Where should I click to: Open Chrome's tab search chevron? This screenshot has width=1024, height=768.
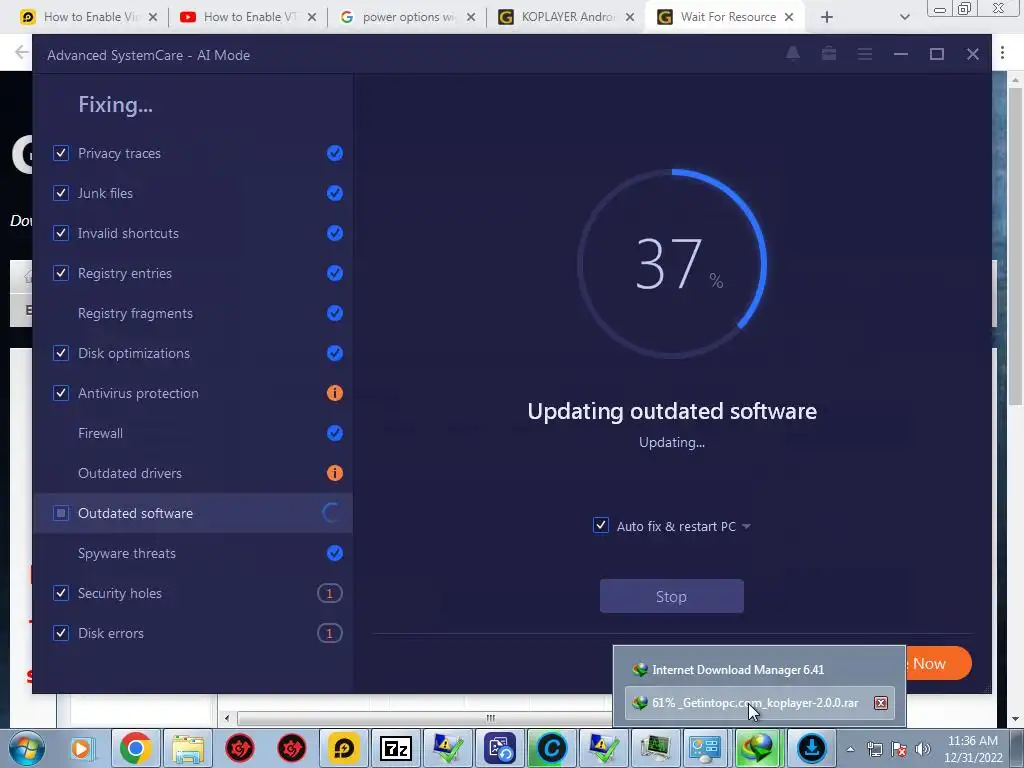[904, 17]
